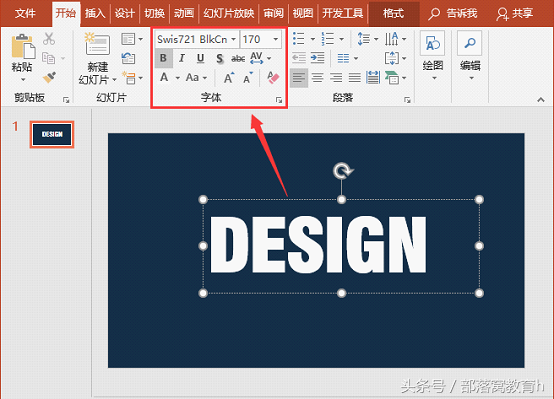Open the font size 170 dropdown
Screen dimensions: 554x399
pos(276,39)
